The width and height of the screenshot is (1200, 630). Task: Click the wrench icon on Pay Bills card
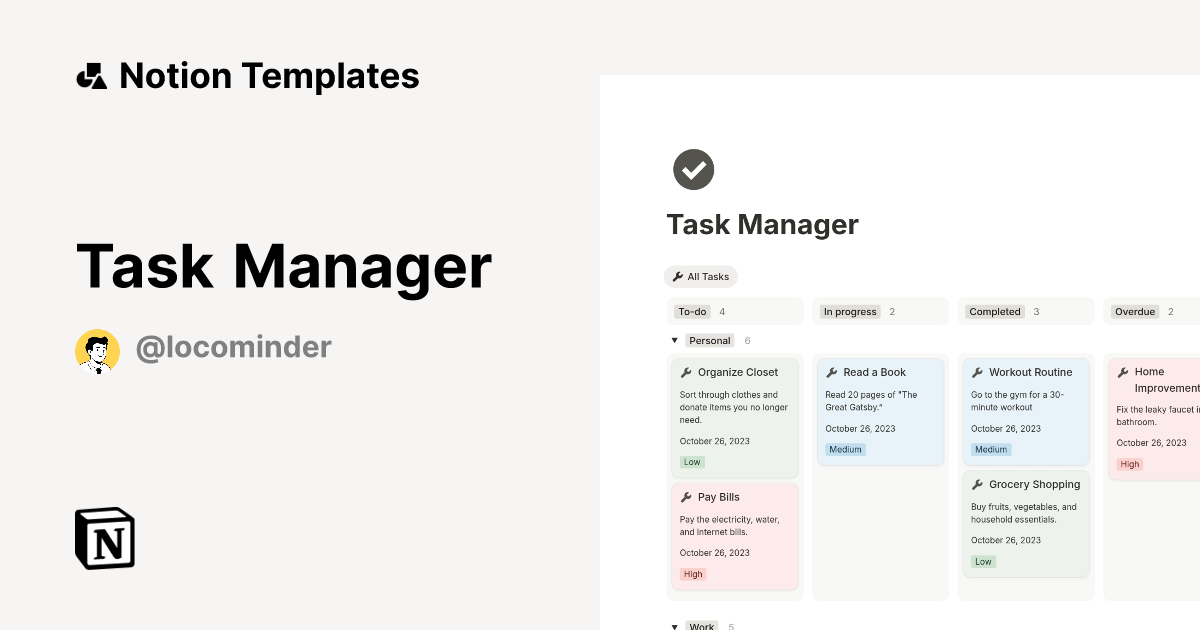[x=686, y=497]
